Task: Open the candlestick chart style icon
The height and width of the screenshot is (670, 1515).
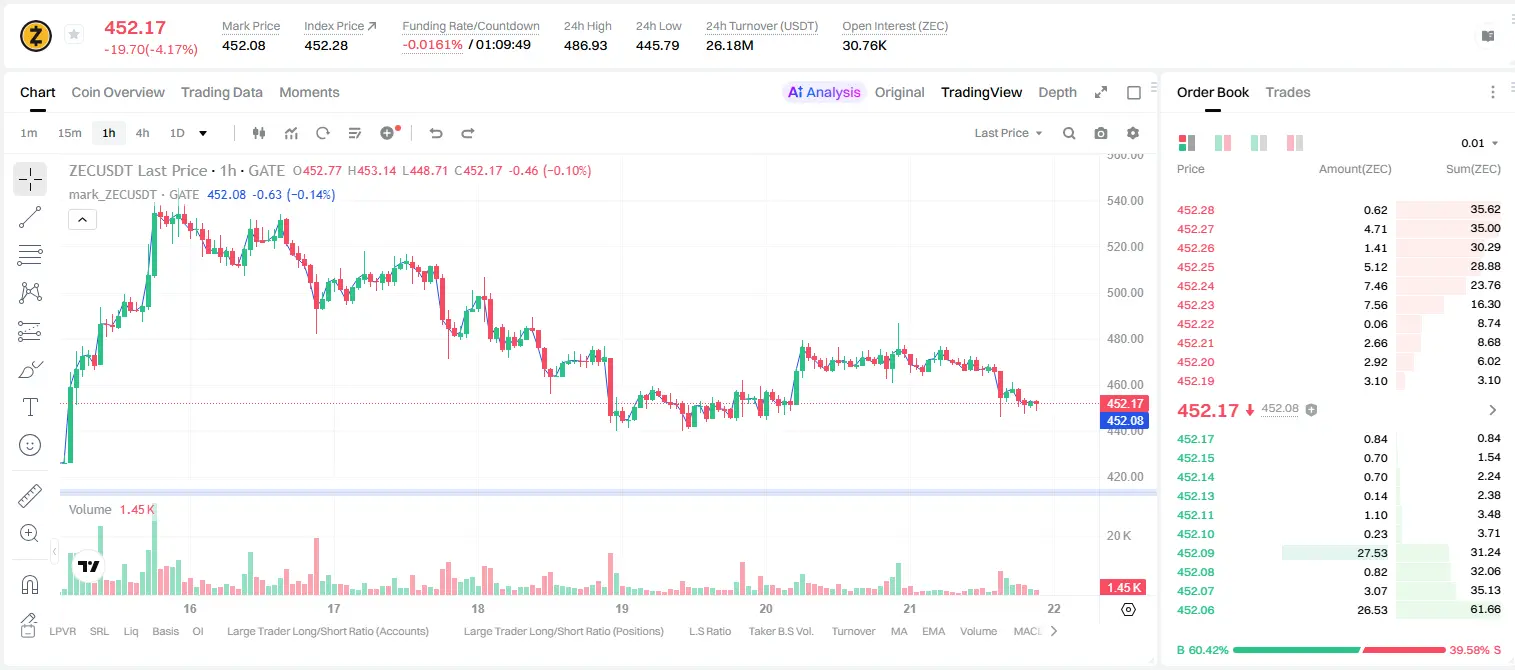Action: coord(260,133)
